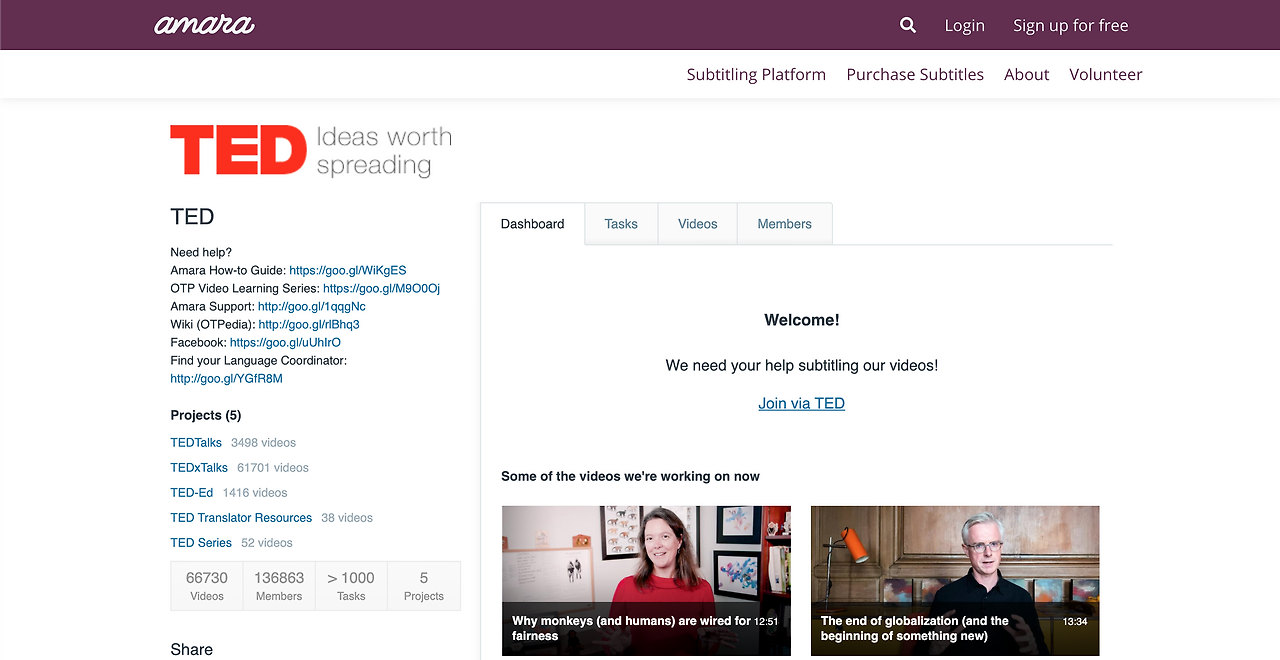This screenshot has width=1280, height=660.
Task: Open the Login page
Action: (x=965, y=25)
